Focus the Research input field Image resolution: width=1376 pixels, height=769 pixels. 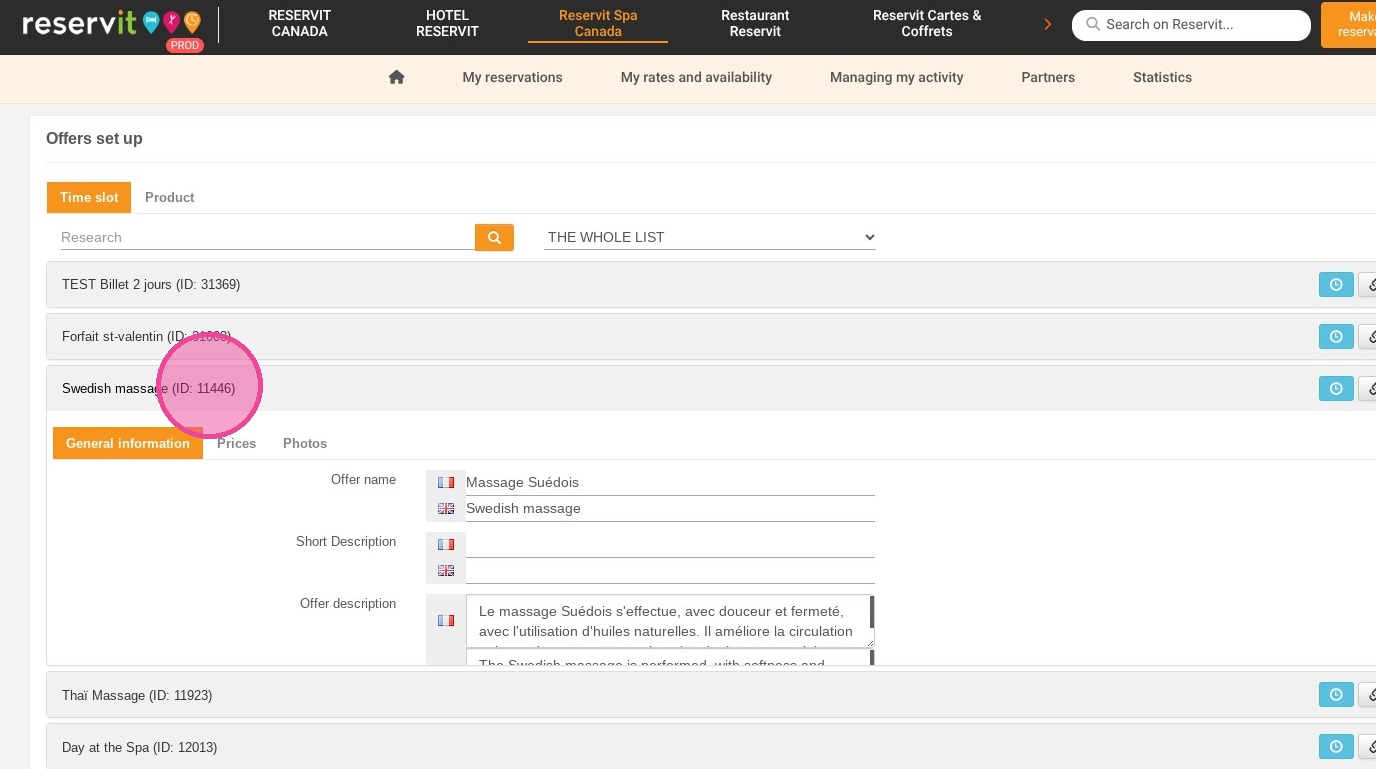pos(266,237)
